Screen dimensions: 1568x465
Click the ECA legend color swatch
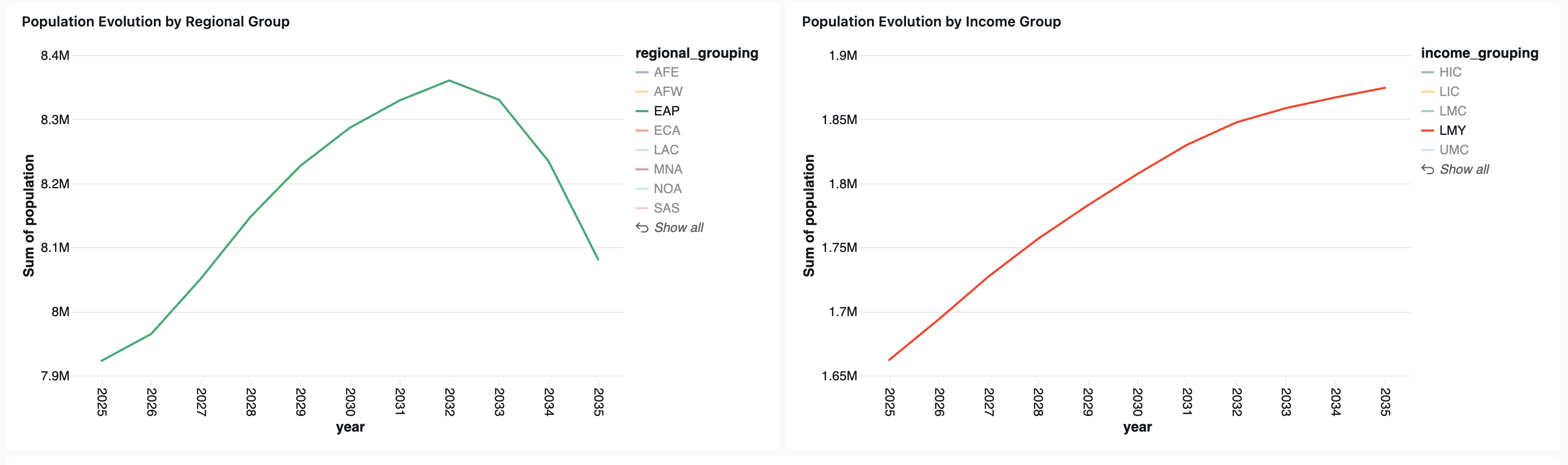[x=641, y=131]
